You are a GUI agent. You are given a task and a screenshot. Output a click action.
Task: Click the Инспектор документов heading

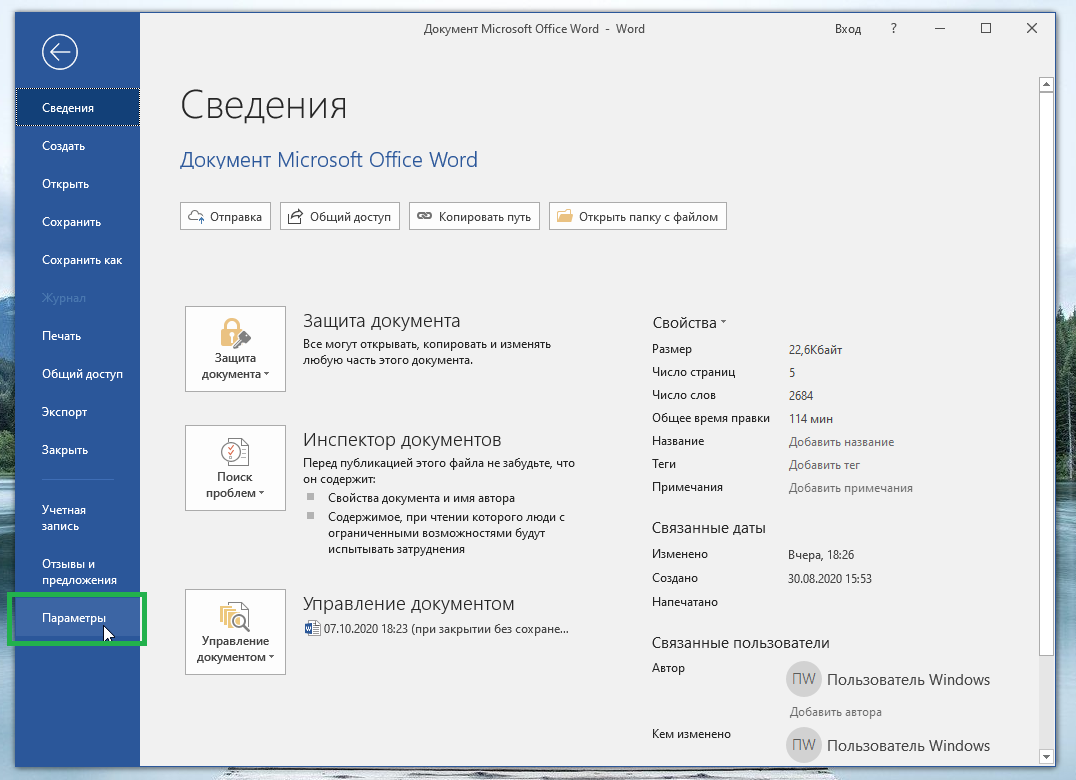(x=402, y=440)
